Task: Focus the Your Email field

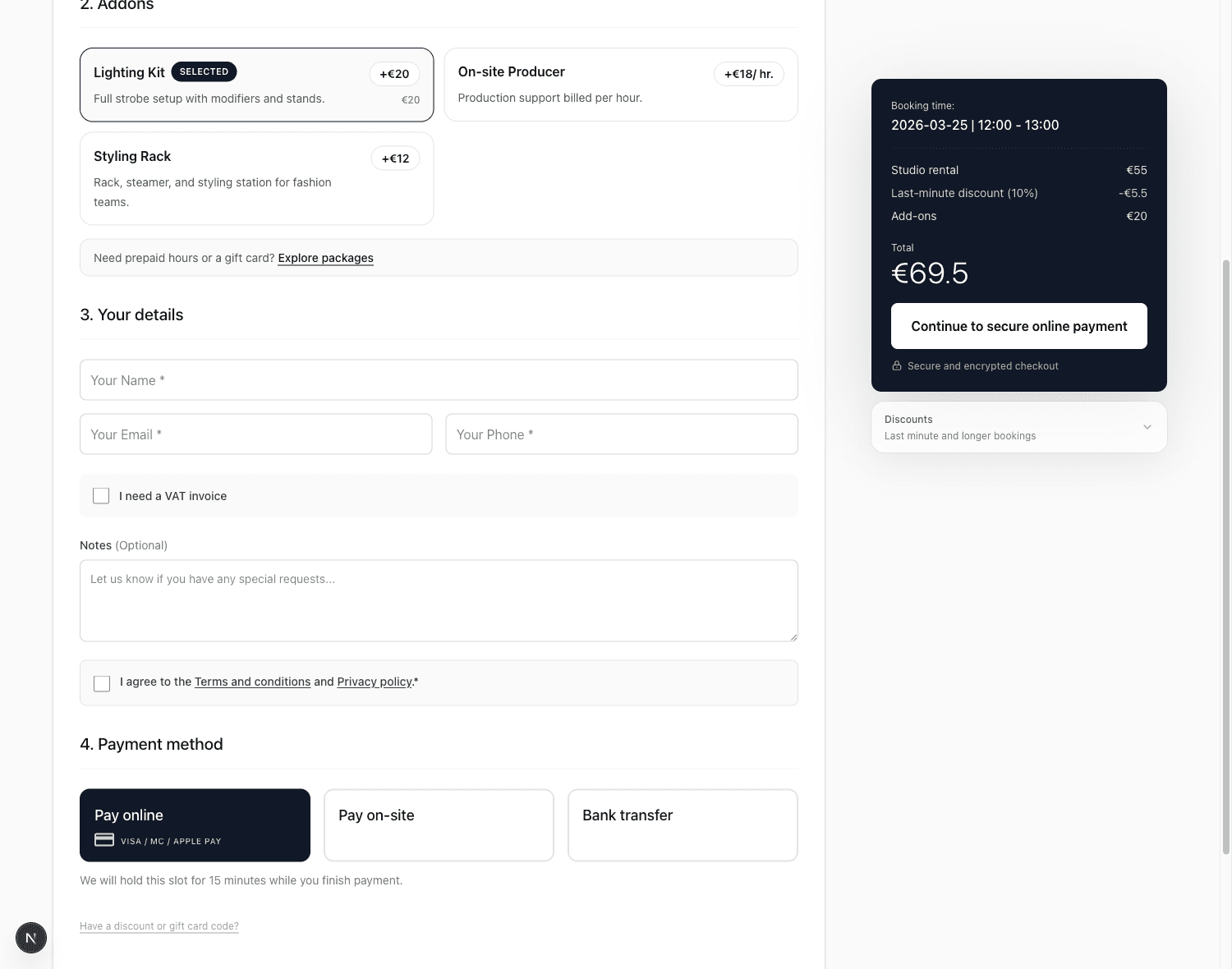Action: coord(255,434)
